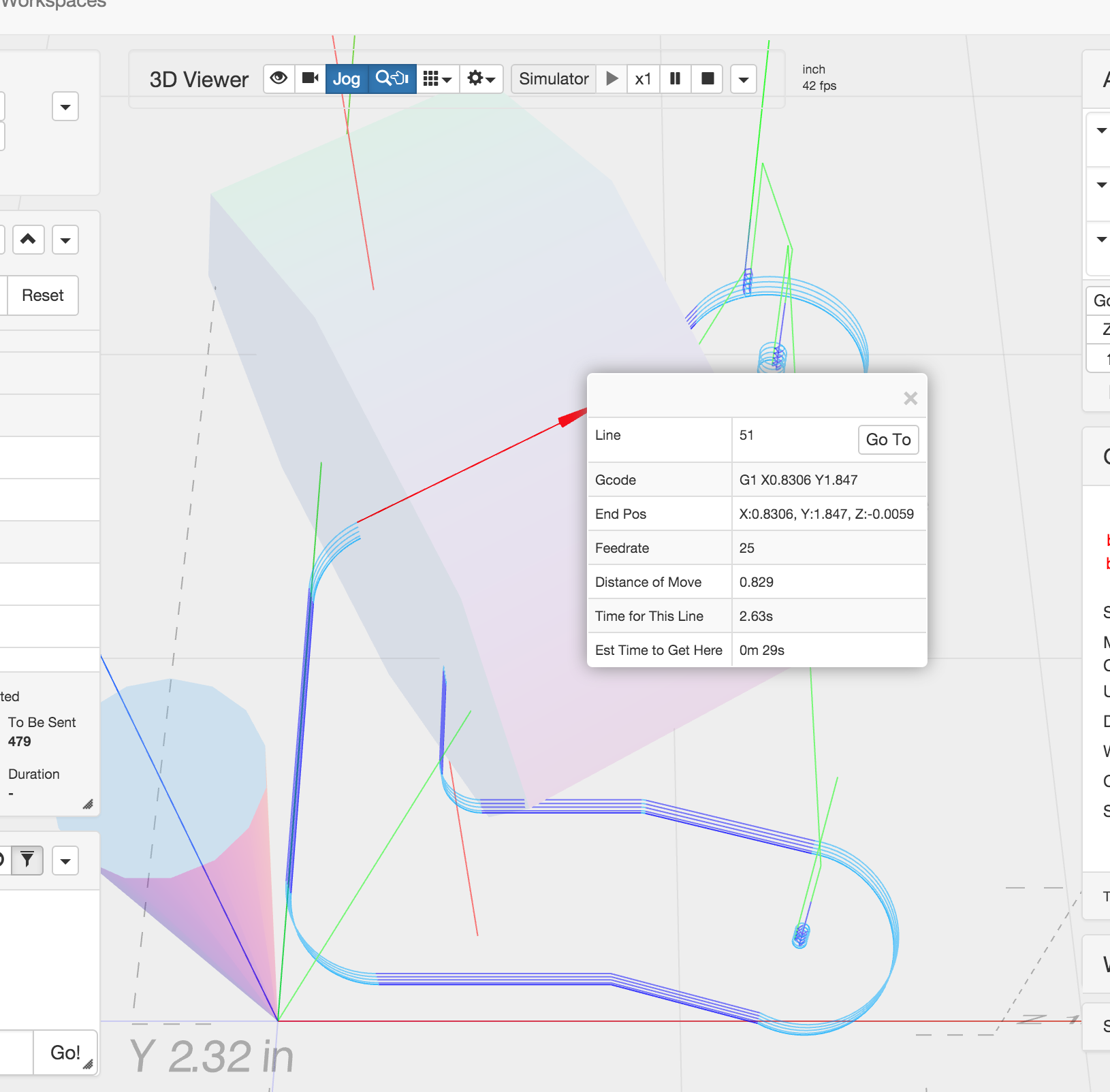Image resolution: width=1110 pixels, height=1092 pixels.
Task: Click the camera view icon
Action: (311, 78)
